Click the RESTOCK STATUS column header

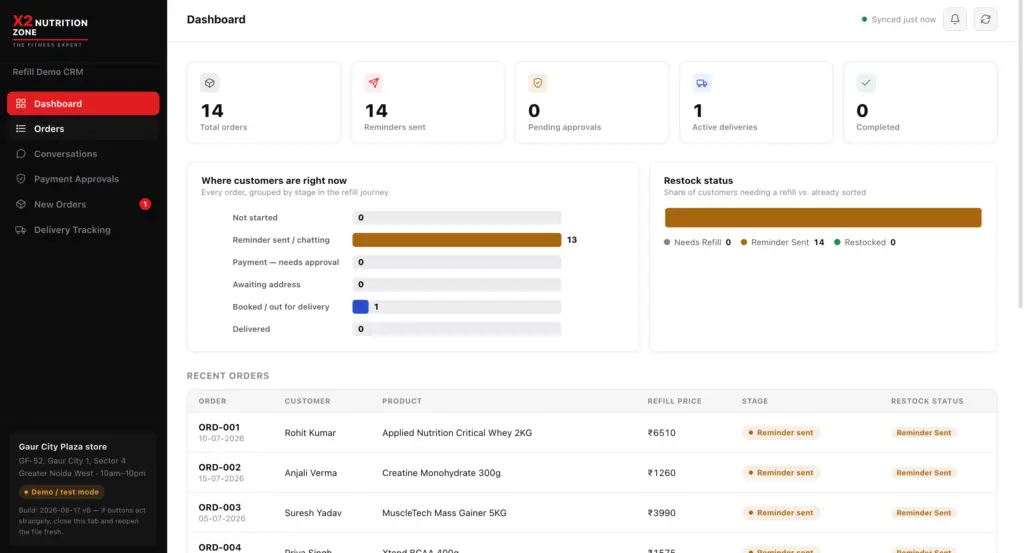pyautogui.click(x=927, y=401)
